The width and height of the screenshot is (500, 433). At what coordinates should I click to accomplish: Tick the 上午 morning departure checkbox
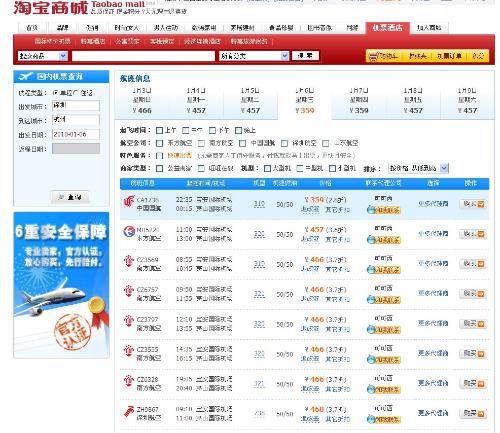pos(159,130)
